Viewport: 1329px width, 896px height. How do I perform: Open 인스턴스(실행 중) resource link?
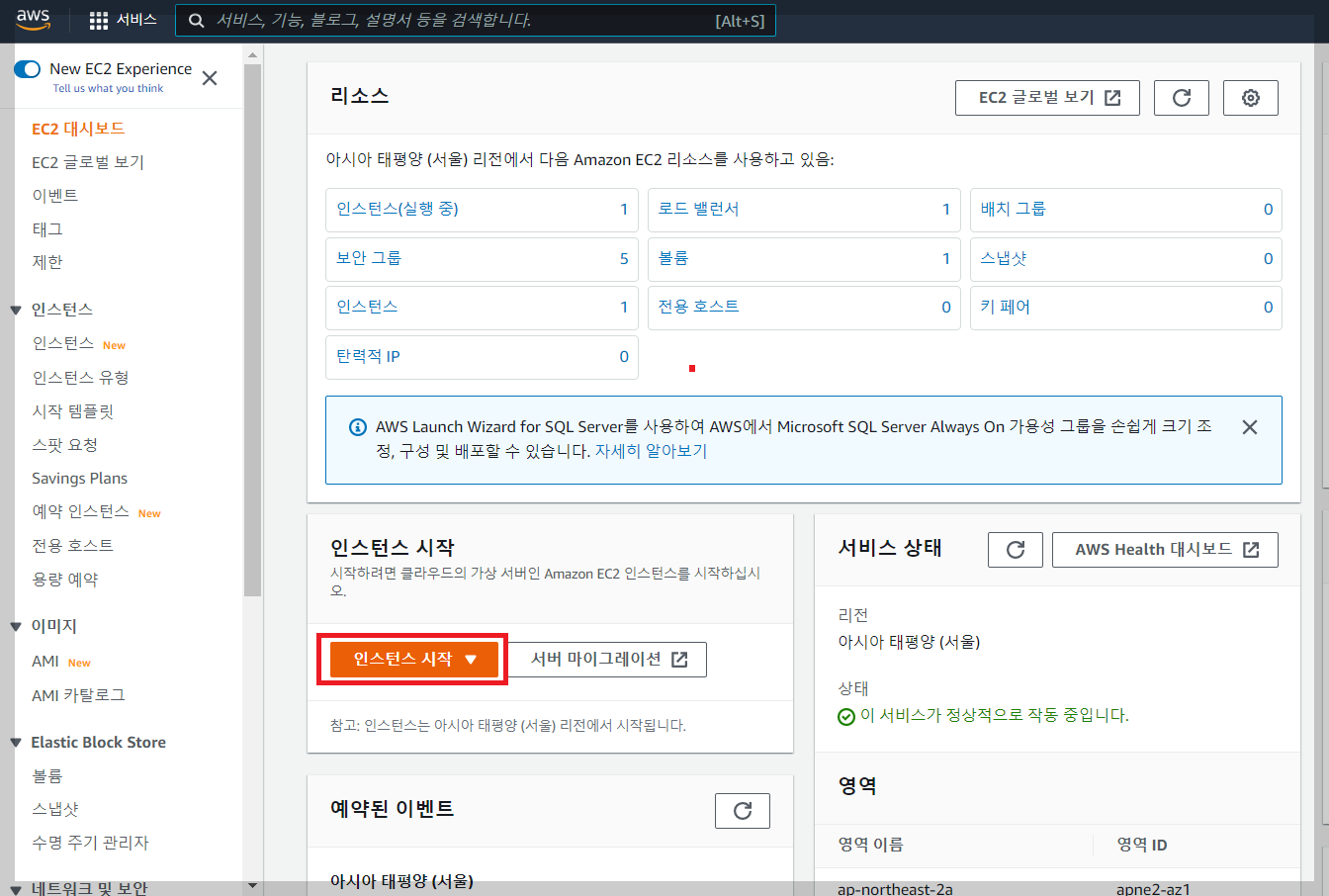point(398,209)
